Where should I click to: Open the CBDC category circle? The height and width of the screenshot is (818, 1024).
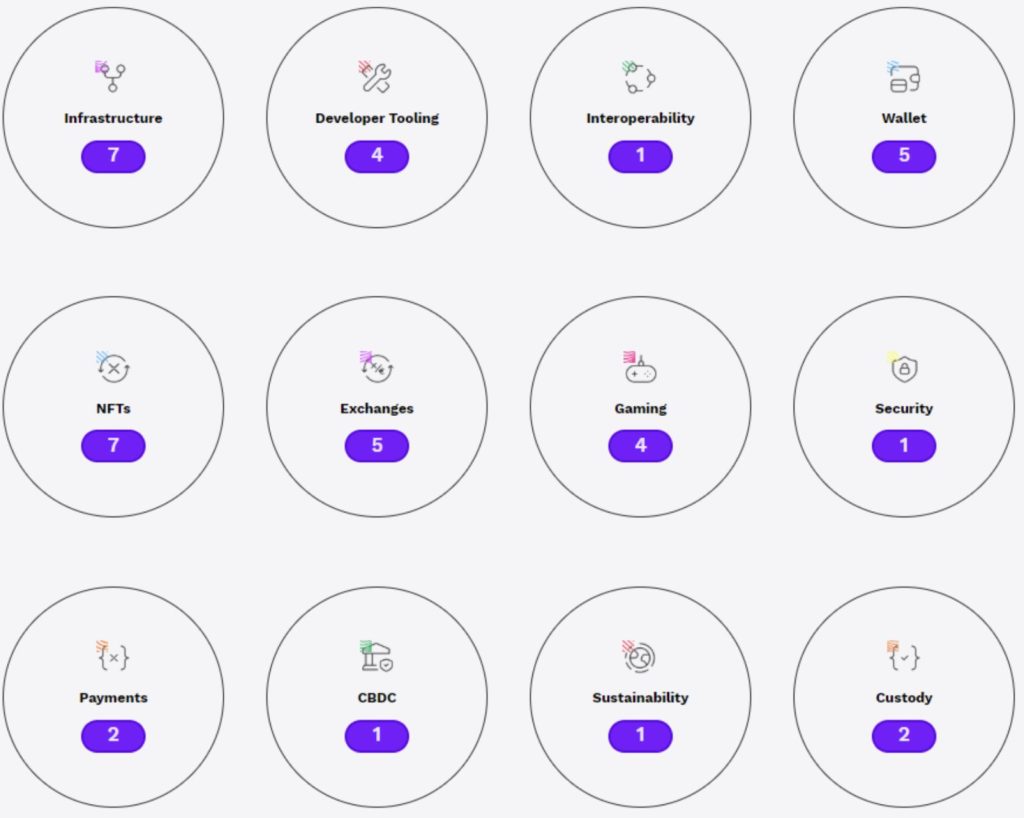coord(377,698)
